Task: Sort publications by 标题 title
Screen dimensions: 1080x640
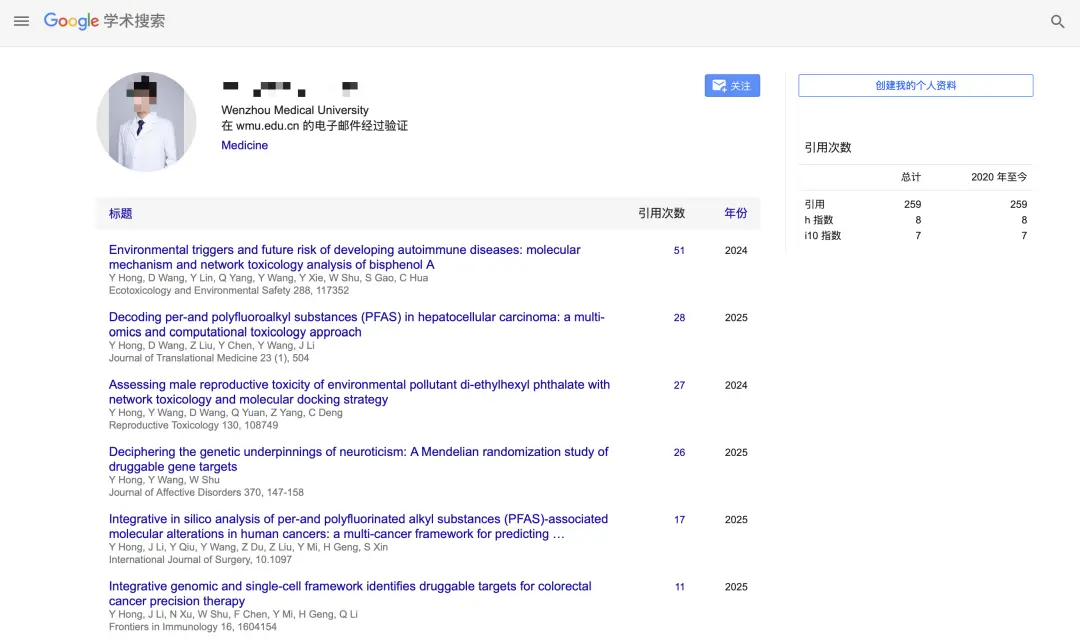Action: coord(120,213)
